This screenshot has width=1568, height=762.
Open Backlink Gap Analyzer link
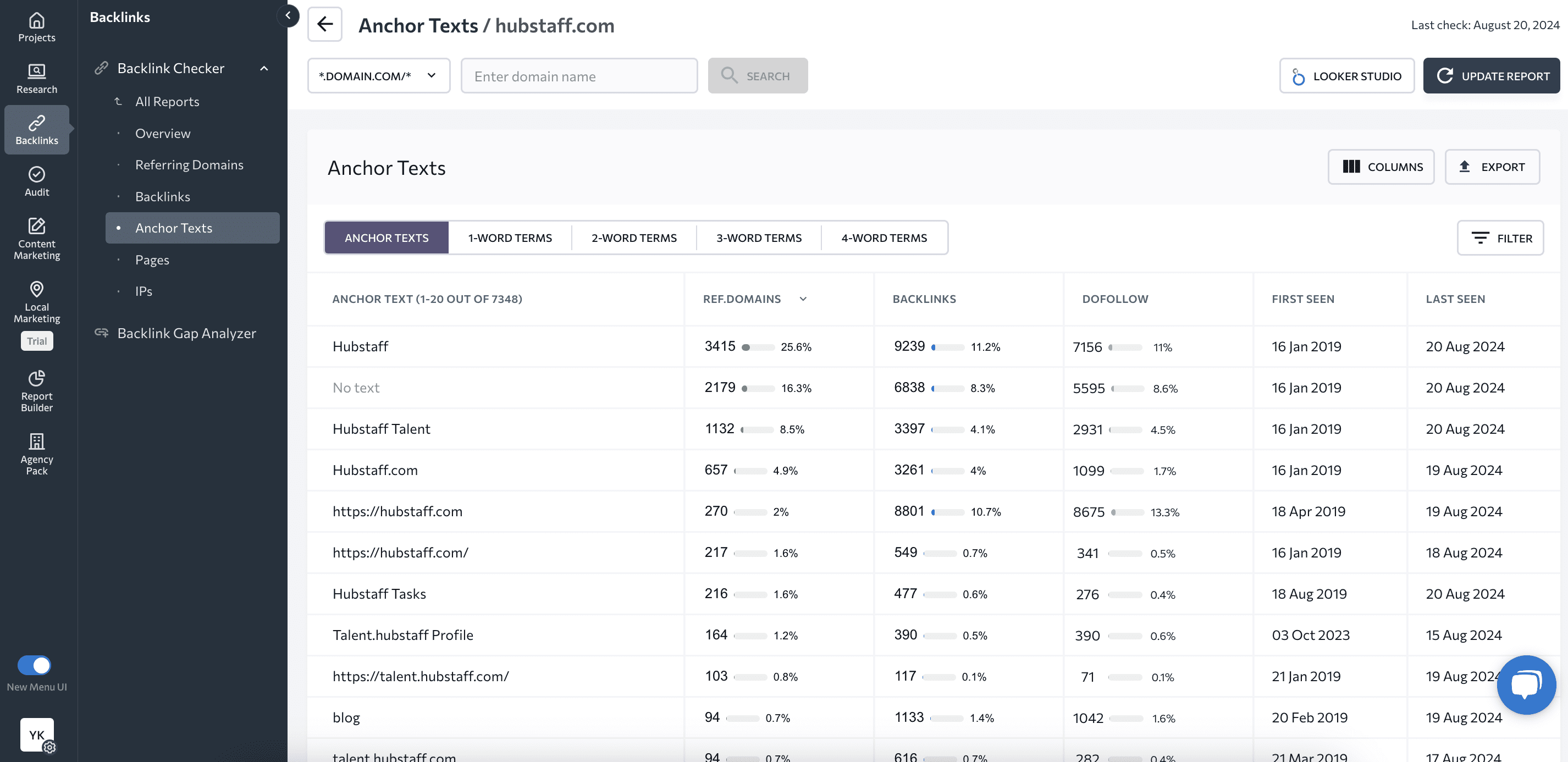tap(186, 334)
